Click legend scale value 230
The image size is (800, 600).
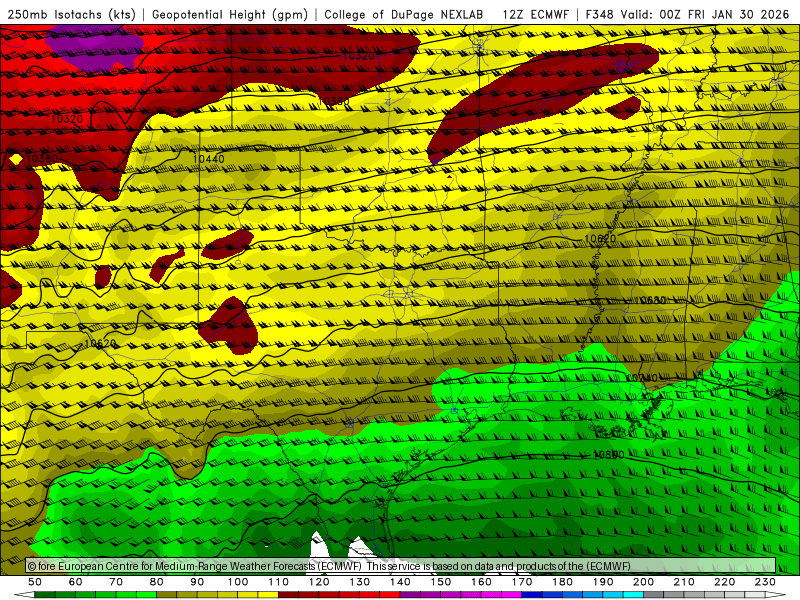coord(765,582)
